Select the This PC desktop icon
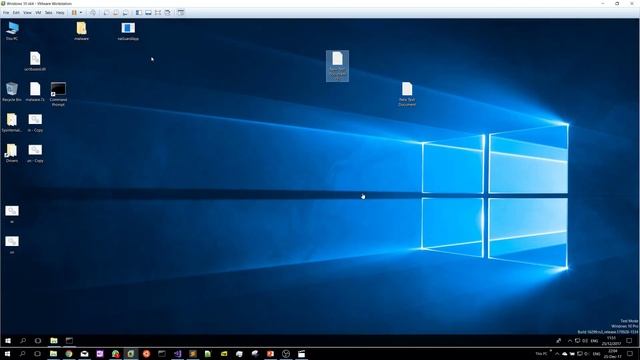 [x=12, y=31]
